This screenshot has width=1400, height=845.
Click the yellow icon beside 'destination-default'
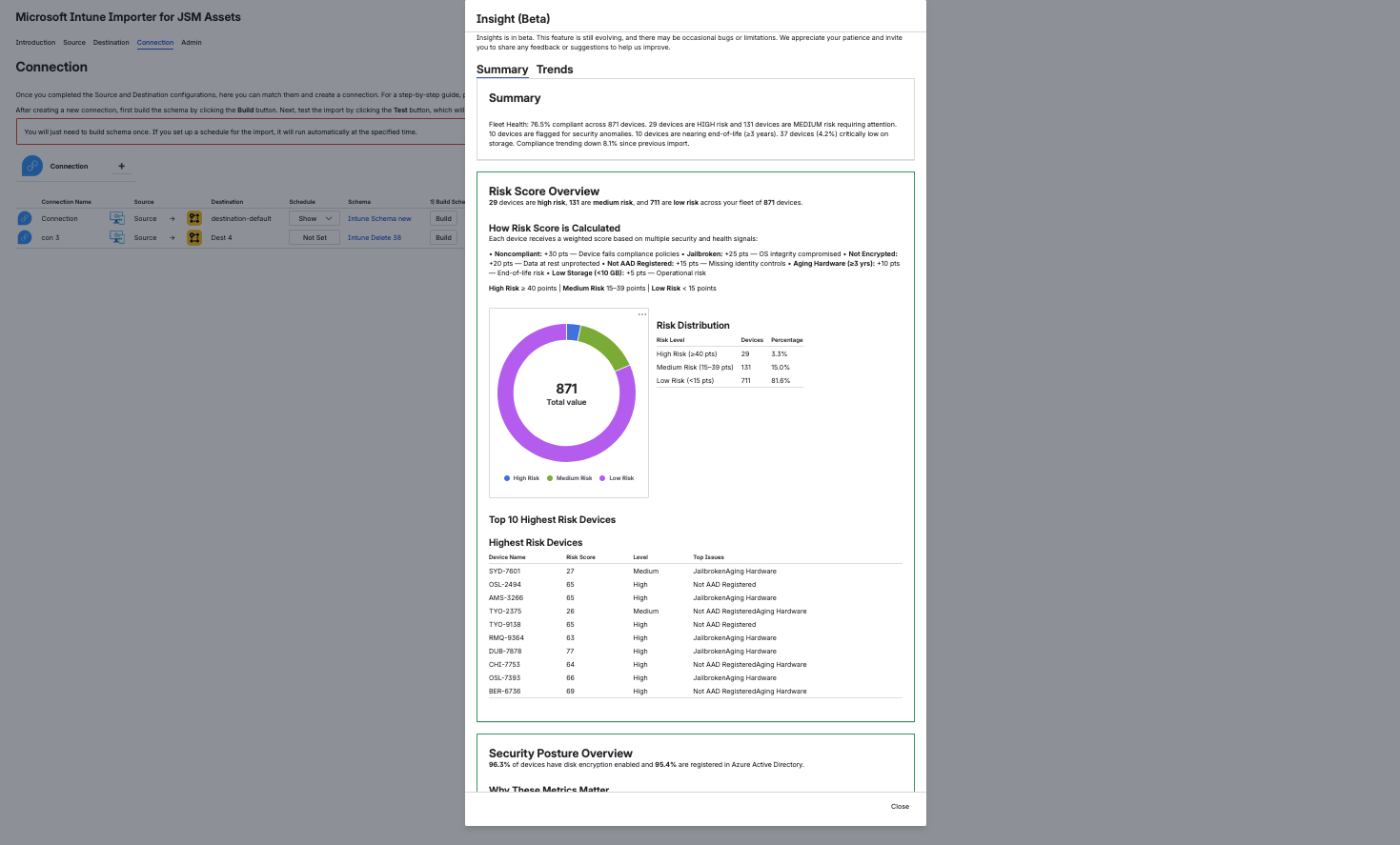pyautogui.click(x=194, y=218)
